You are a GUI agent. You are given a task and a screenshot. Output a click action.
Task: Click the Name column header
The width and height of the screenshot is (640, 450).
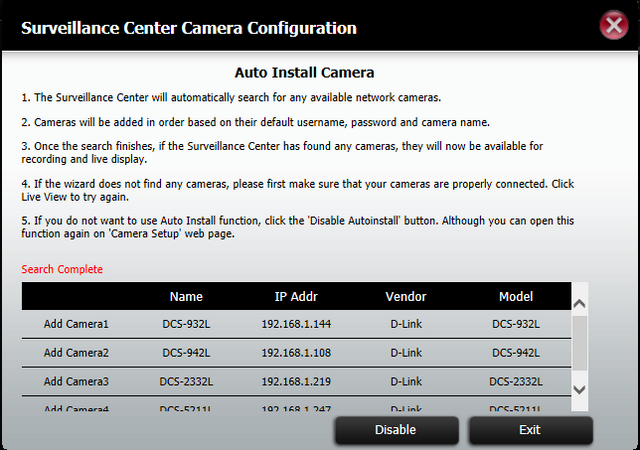click(186, 296)
